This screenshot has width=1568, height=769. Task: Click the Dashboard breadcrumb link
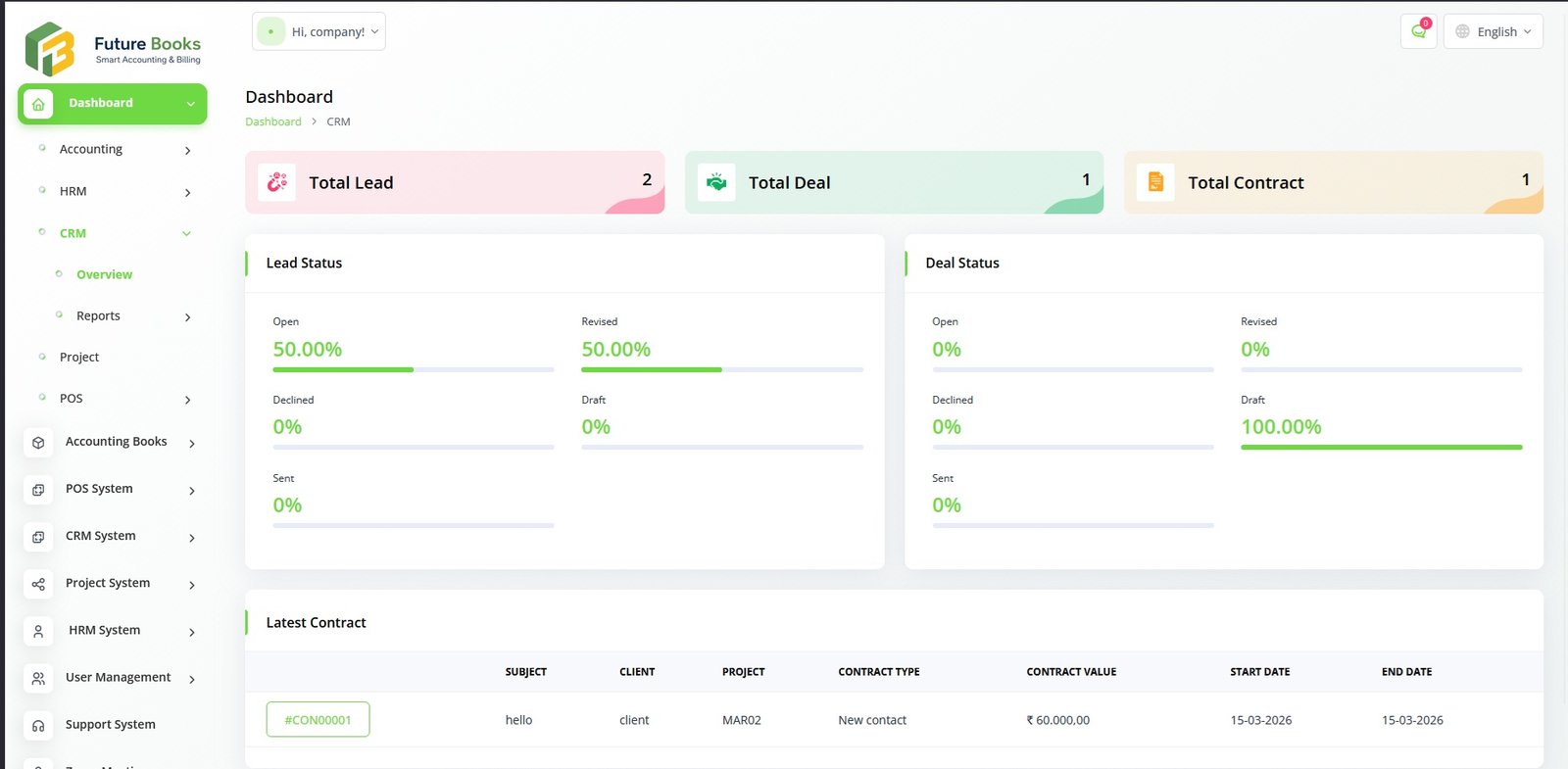click(x=273, y=121)
